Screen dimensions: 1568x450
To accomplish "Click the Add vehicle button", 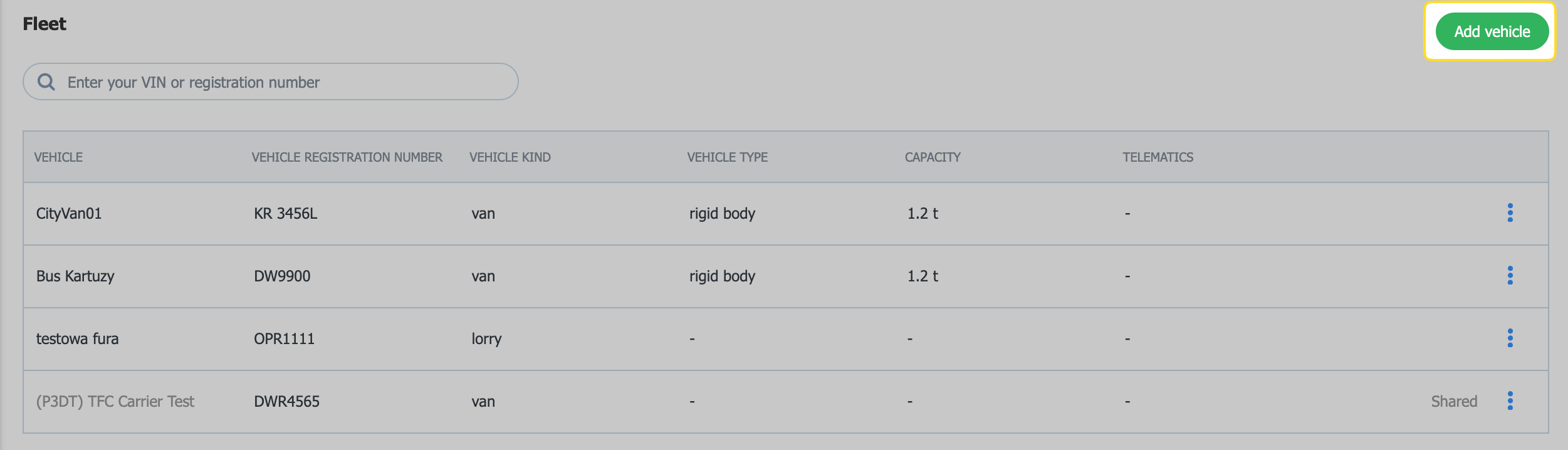I will [x=1492, y=31].
